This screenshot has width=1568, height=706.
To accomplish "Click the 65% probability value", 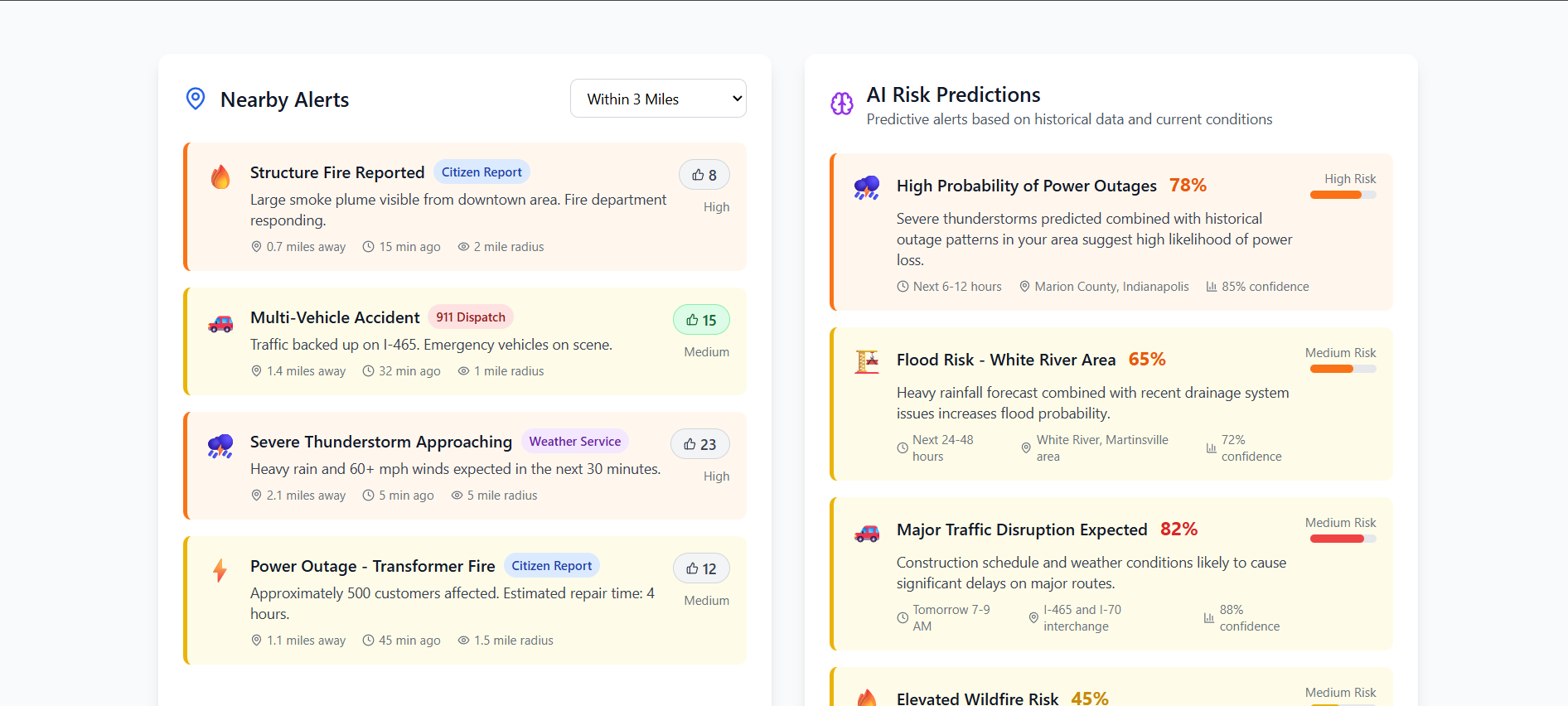I will point(1147,359).
